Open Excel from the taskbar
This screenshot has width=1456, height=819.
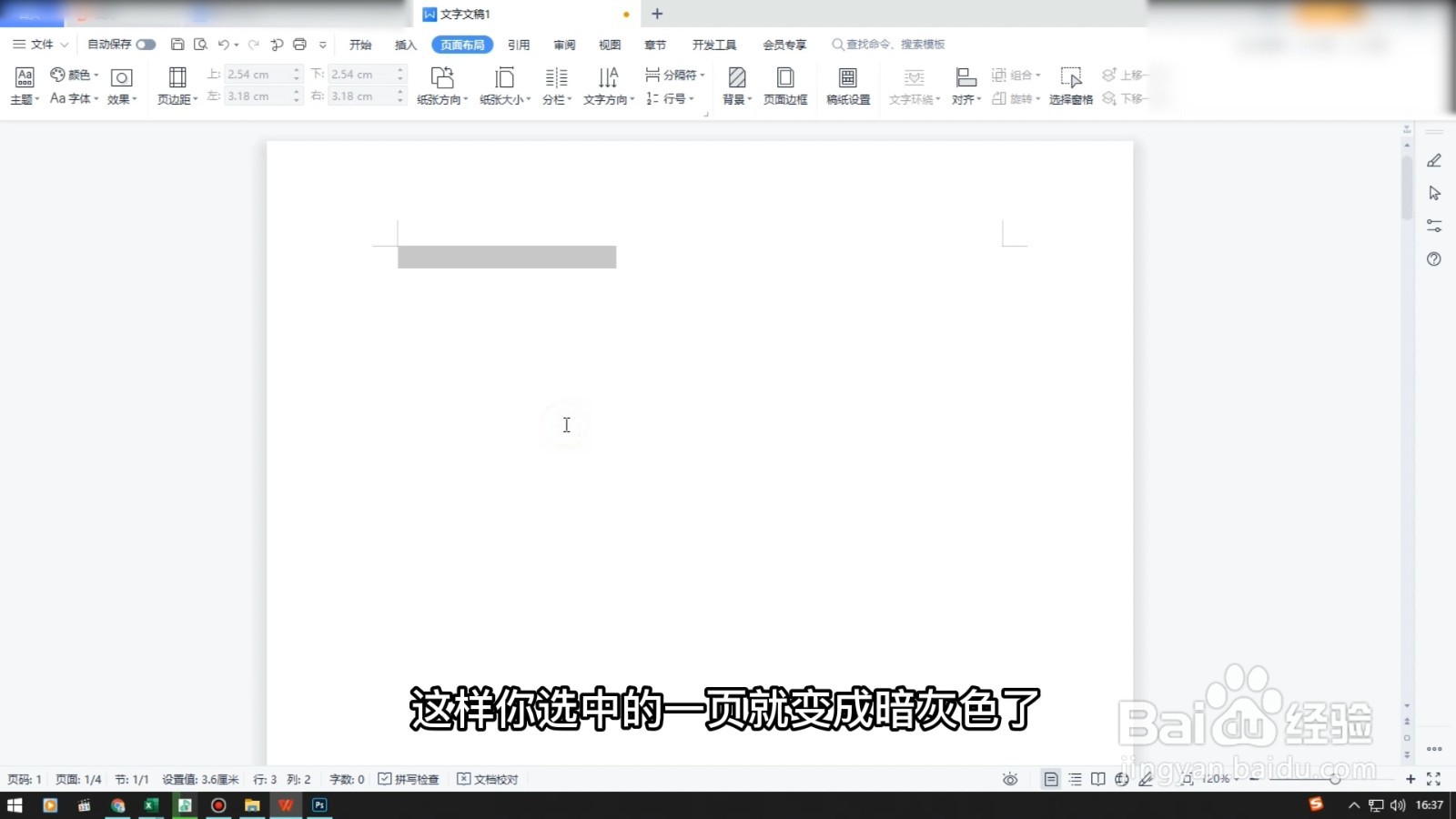pos(151,805)
